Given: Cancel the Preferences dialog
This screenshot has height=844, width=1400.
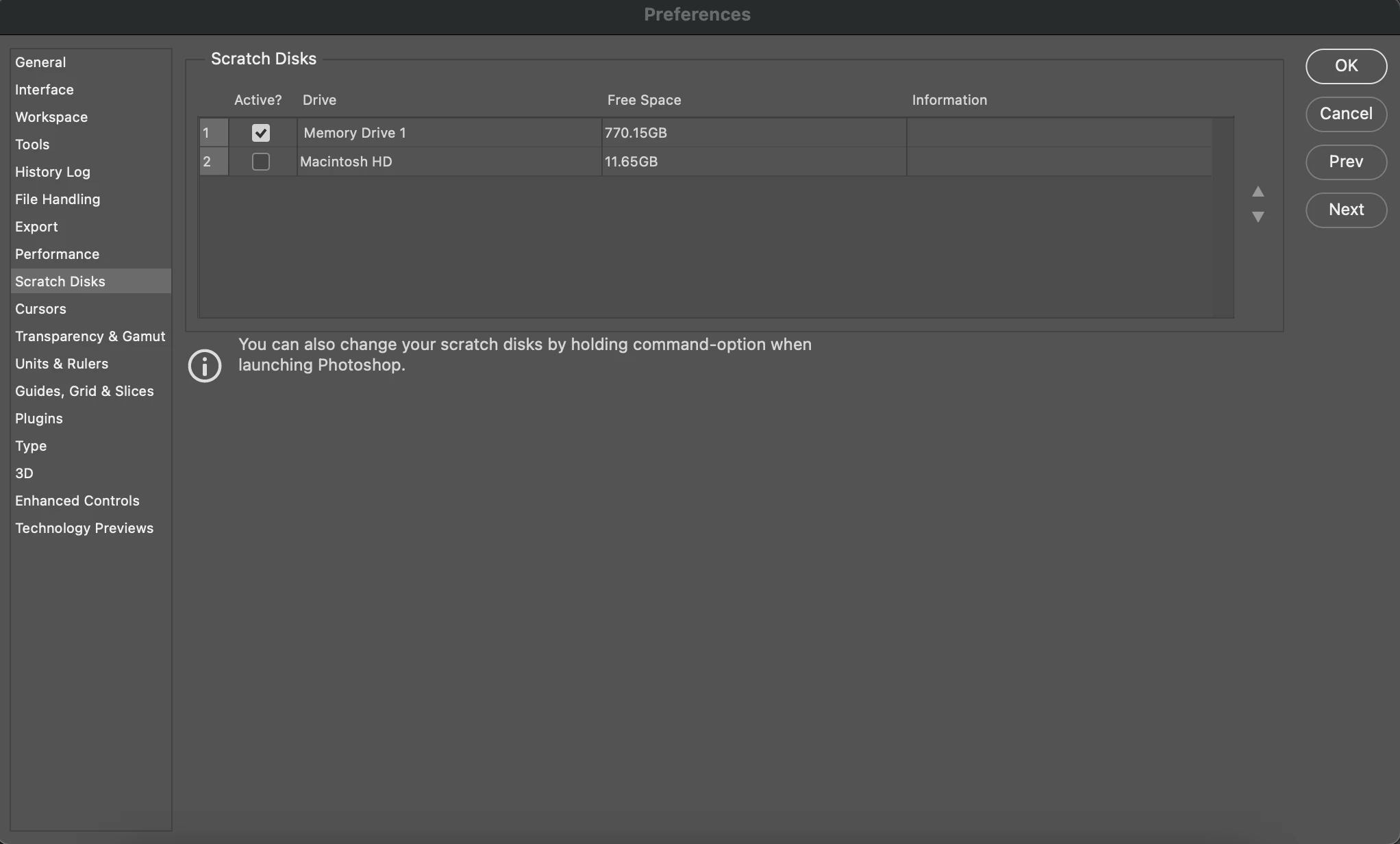Looking at the screenshot, I should [1345, 114].
